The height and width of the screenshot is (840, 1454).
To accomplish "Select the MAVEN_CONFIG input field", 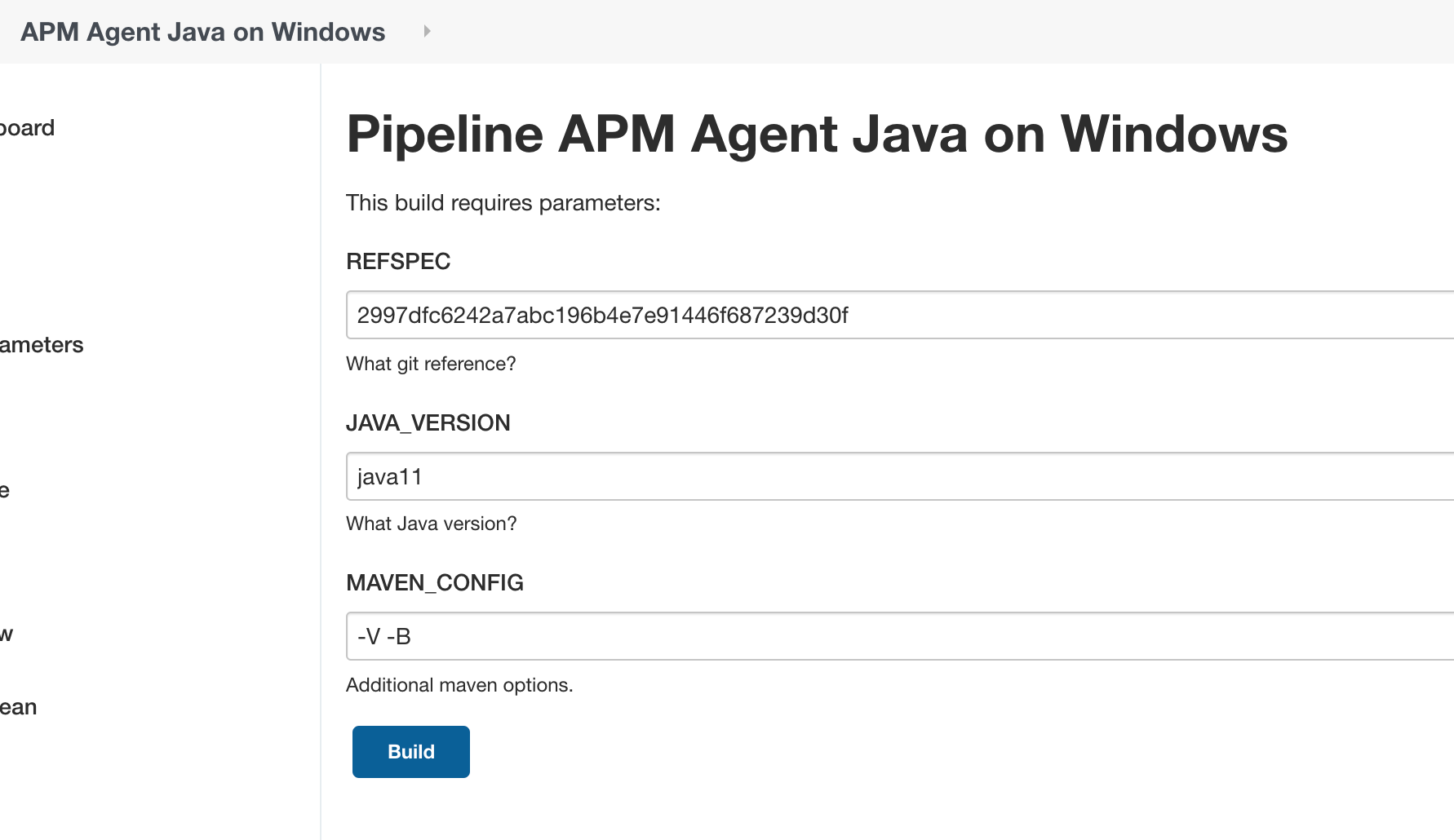I will (x=898, y=636).
